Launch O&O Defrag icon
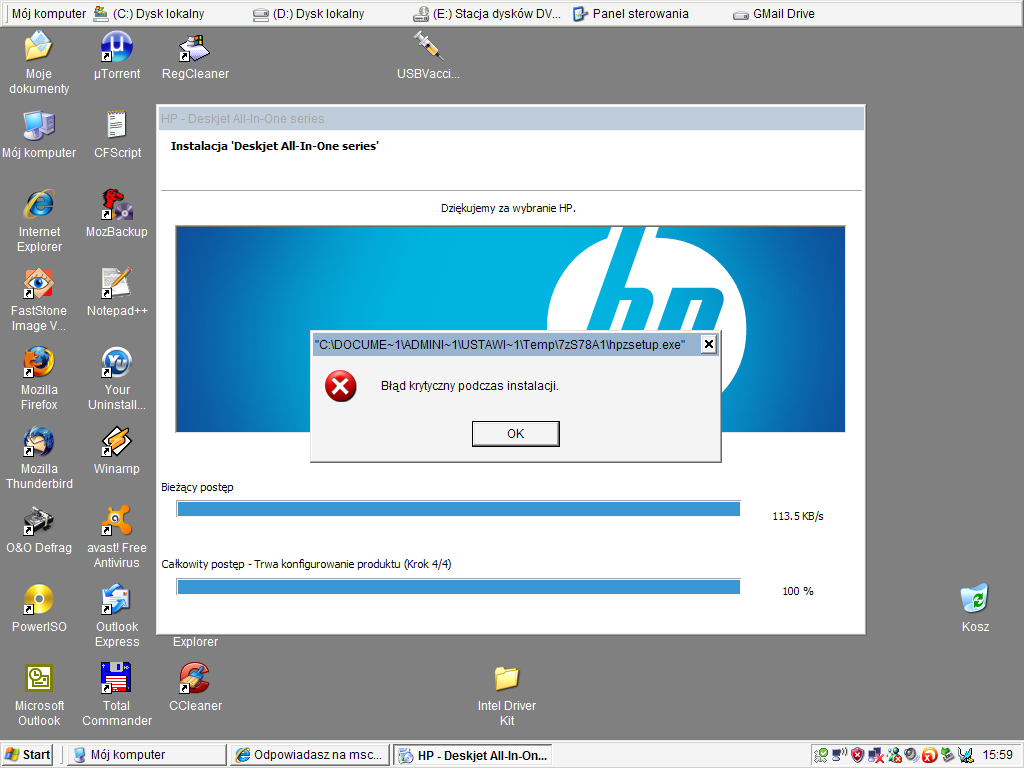Image resolution: width=1024 pixels, height=768 pixels. coord(39,530)
